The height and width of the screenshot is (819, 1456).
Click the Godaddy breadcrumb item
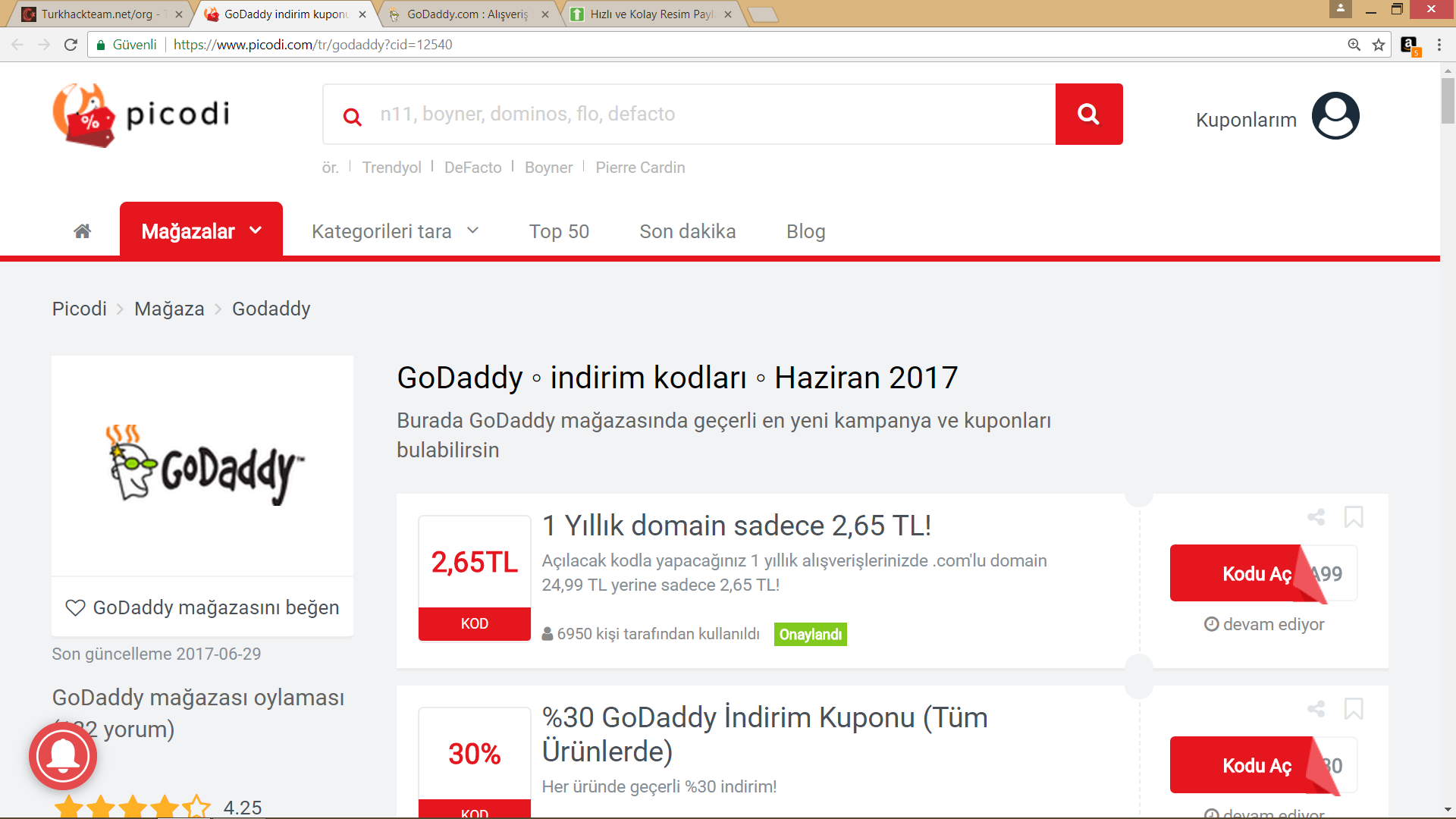[271, 309]
